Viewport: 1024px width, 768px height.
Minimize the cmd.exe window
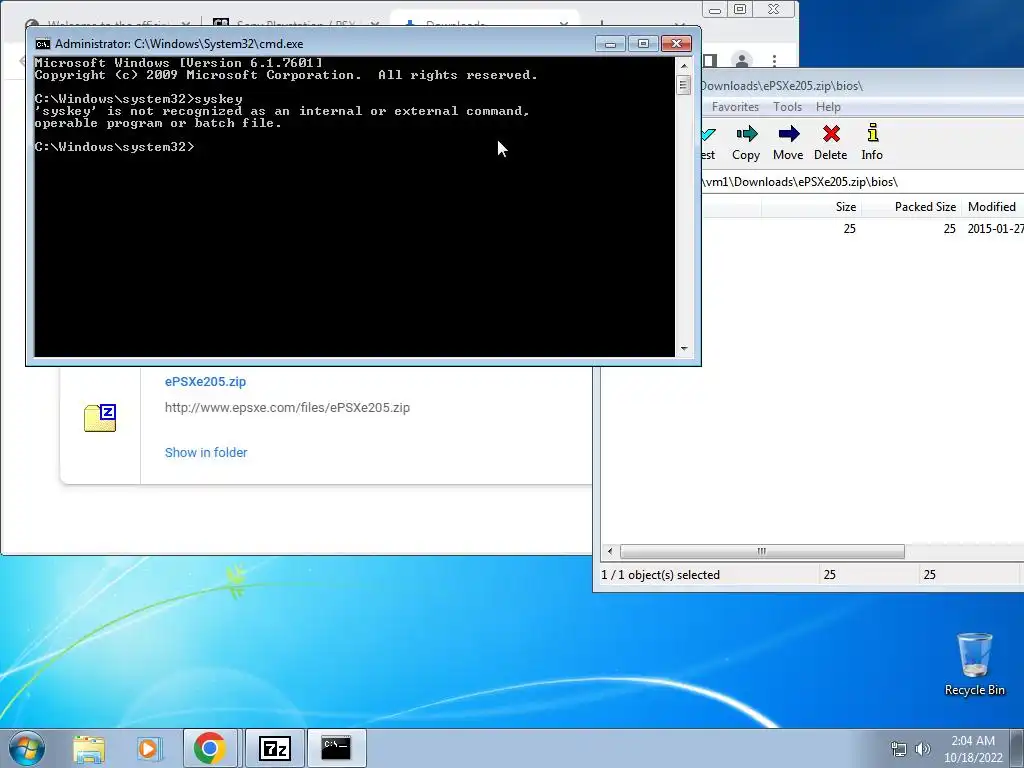611,44
